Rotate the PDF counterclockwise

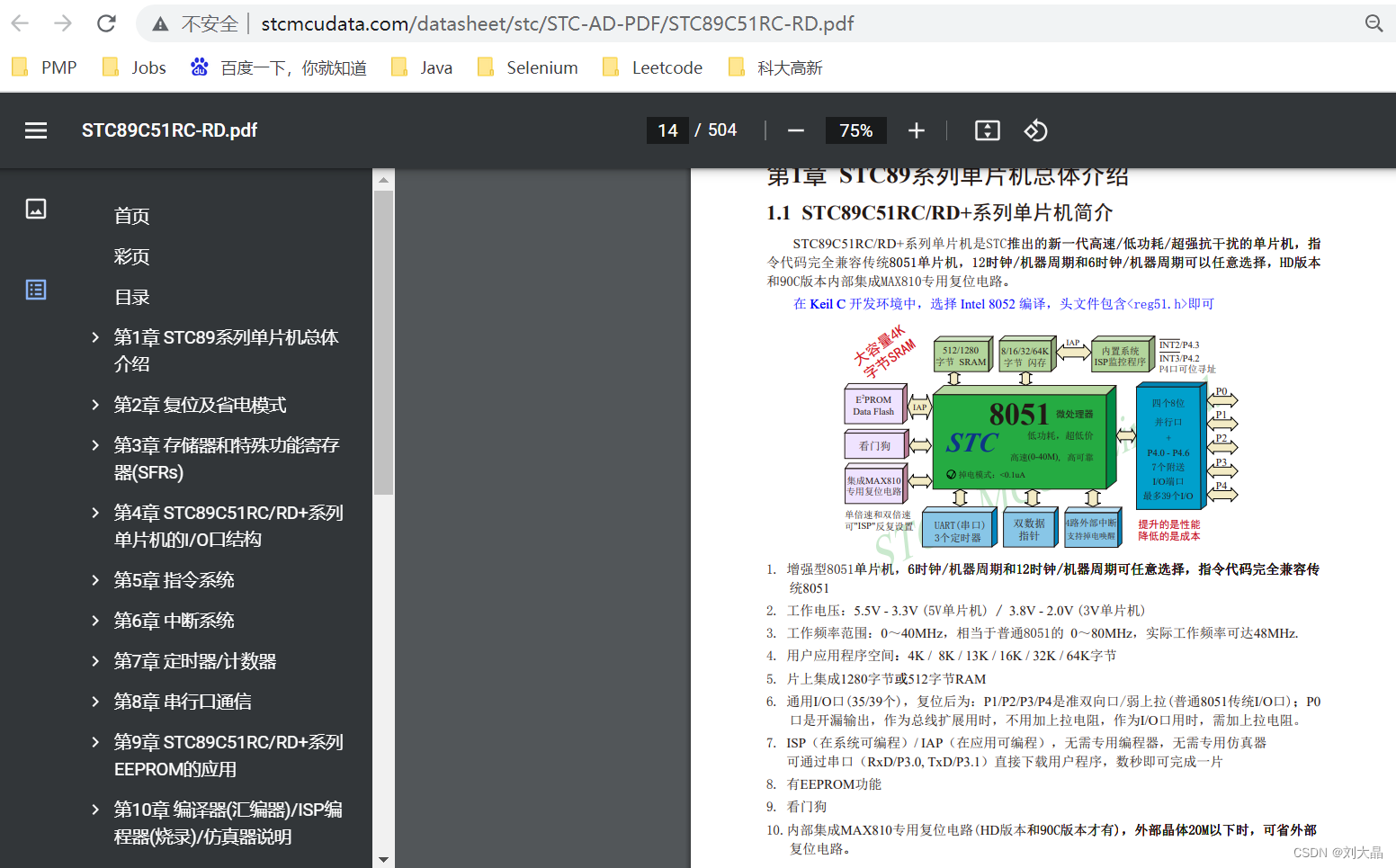point(1036,130)
